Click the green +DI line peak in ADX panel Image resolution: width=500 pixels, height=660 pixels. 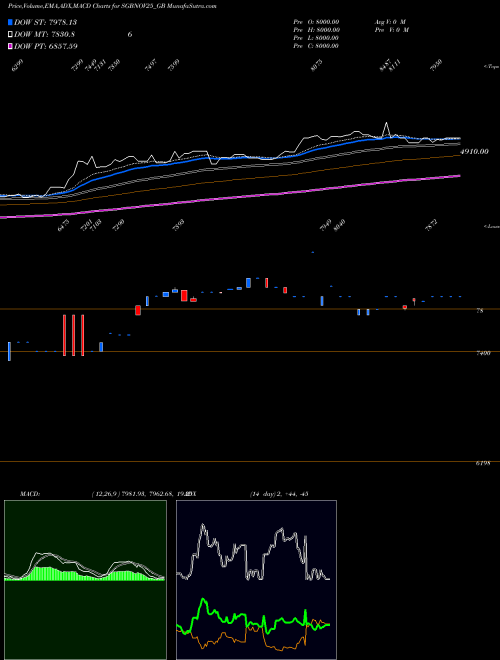point(204,599)
